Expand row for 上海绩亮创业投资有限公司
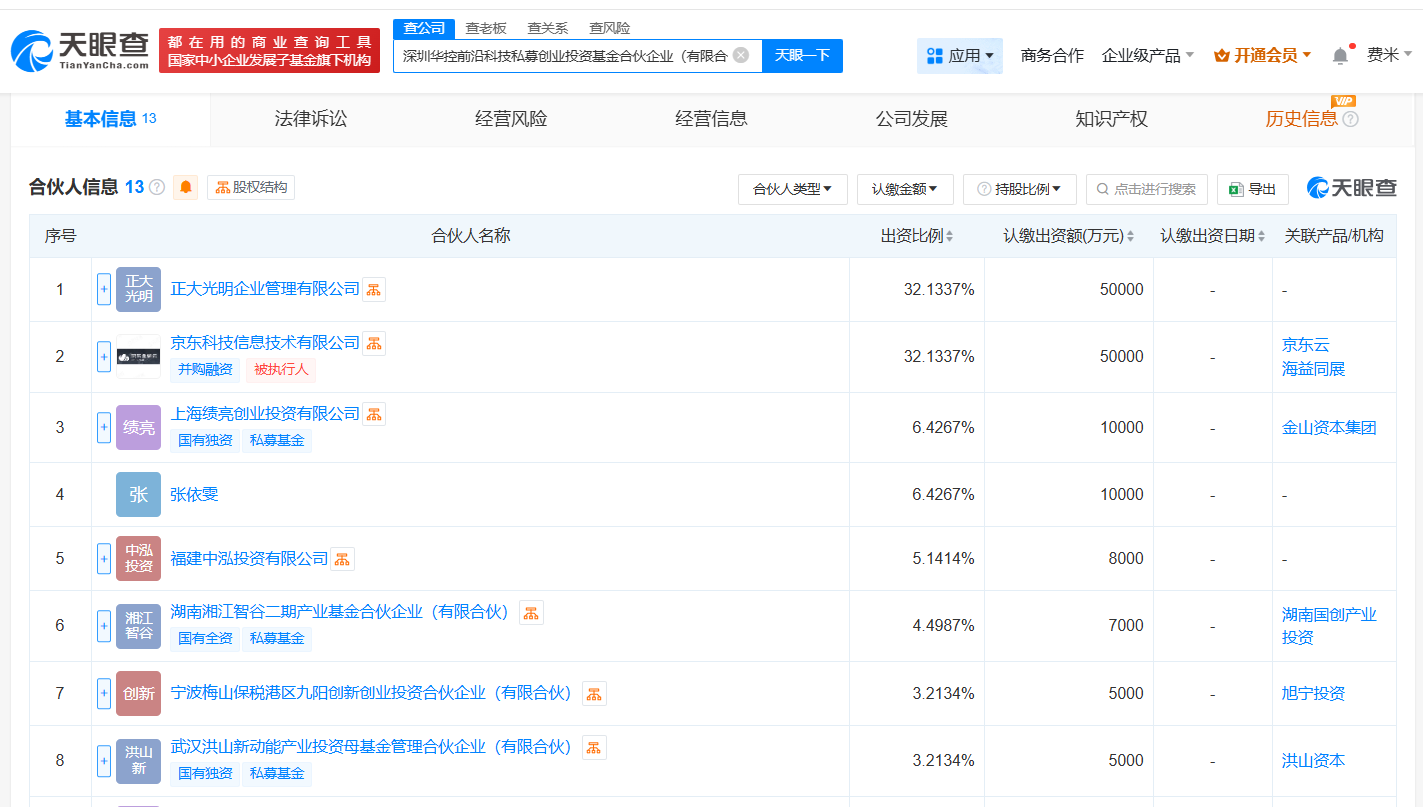 click(104, 427)
